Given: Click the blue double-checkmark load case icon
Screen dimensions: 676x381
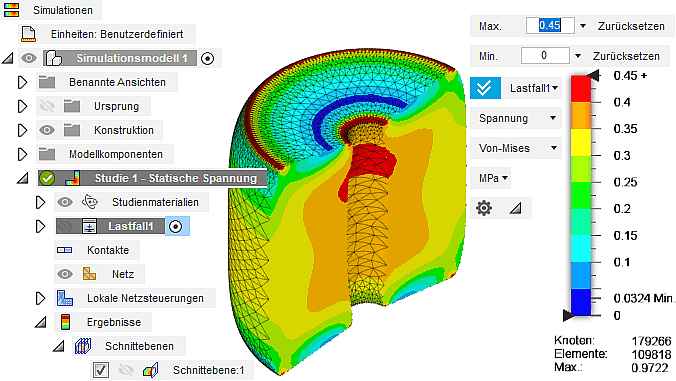Looking at the screenshot, I should click(x=485, y=88).
